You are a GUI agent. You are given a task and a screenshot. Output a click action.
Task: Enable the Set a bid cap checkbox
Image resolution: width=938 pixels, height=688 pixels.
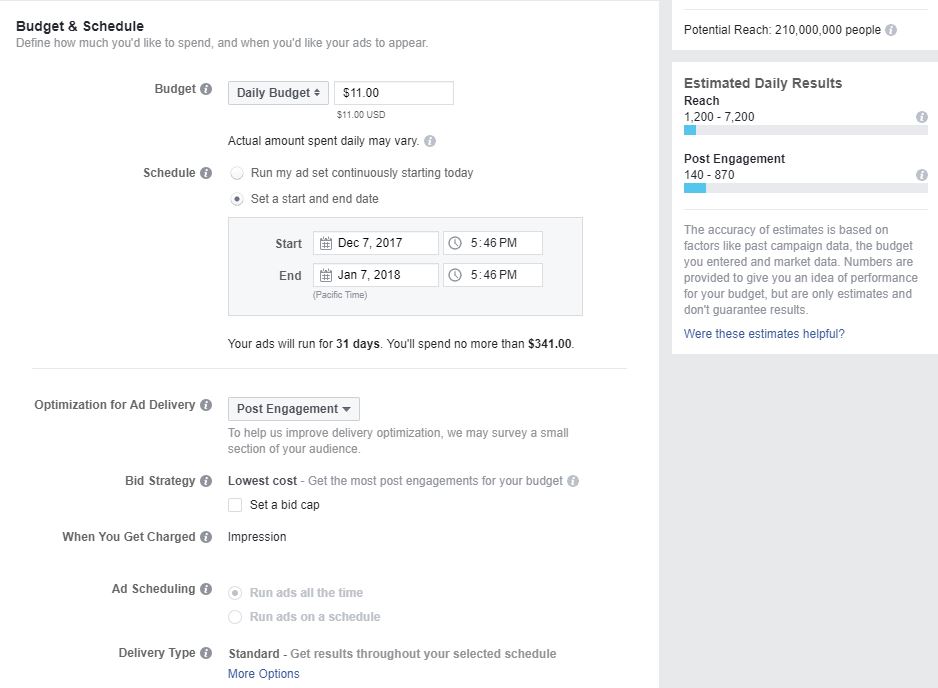[235, 504]
